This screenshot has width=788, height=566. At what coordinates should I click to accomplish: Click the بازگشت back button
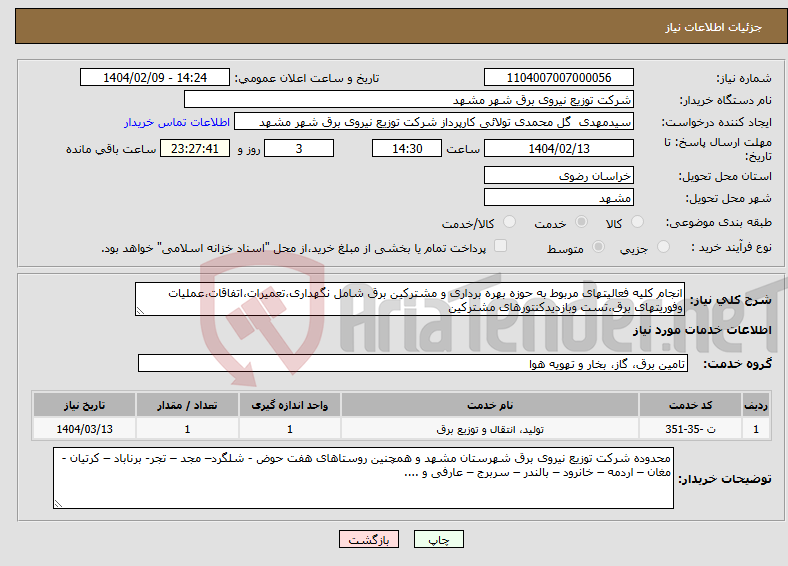(x=369, y=539)
